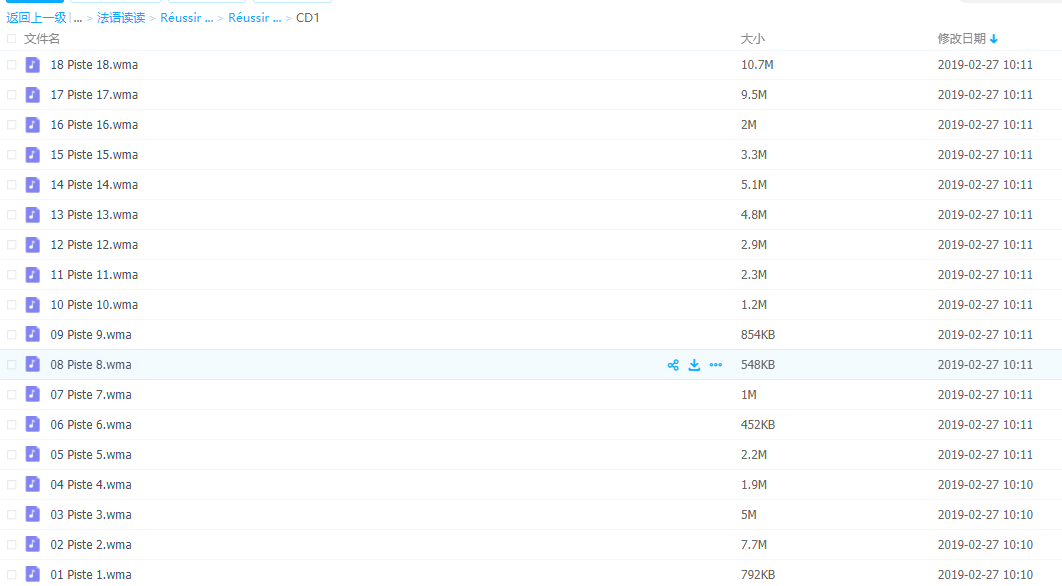Click audio file icon of 04 Piste 4.wma
Image resolution: width=1062 pixels, height=586 pixels.
point(33,484)
